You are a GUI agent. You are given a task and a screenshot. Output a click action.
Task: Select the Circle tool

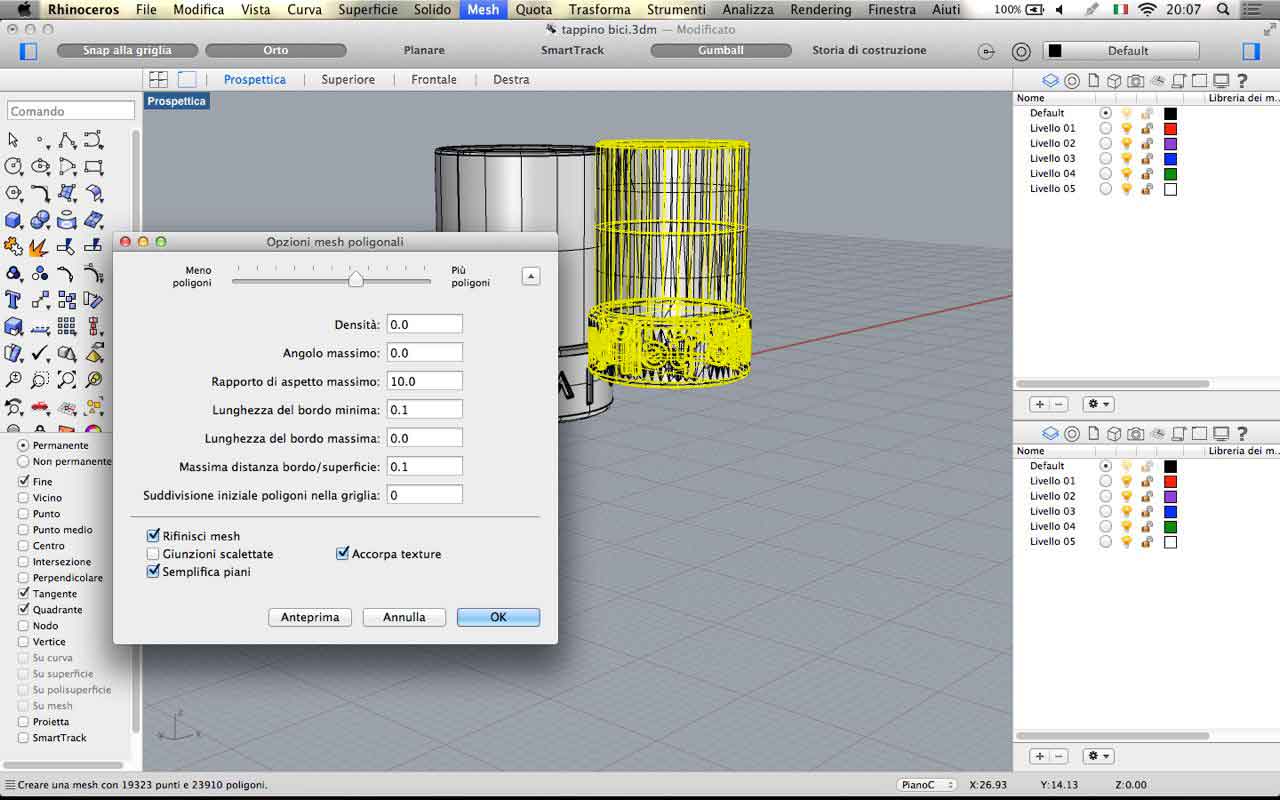[13, 166]
